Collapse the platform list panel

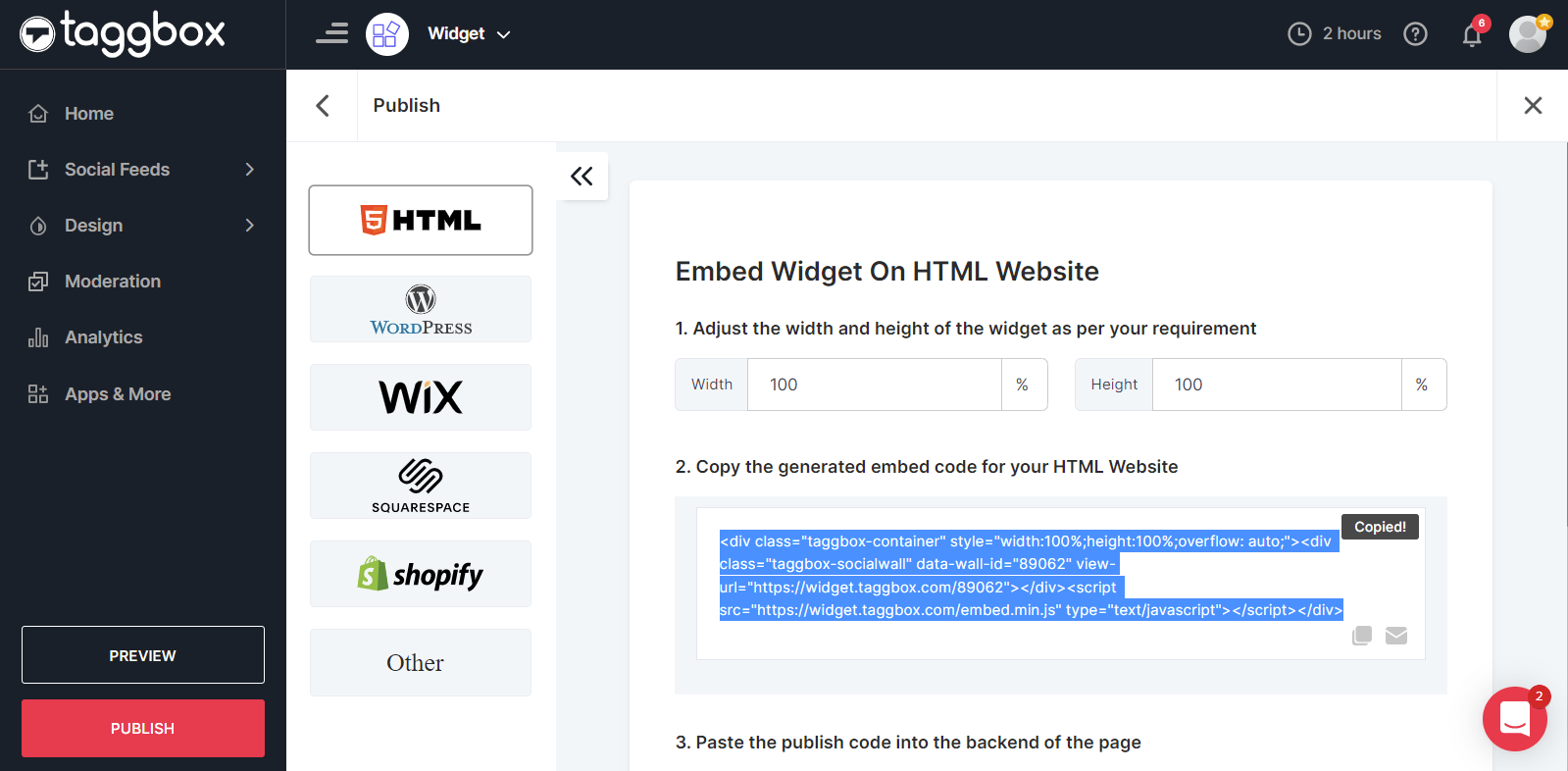coord(582,177)
